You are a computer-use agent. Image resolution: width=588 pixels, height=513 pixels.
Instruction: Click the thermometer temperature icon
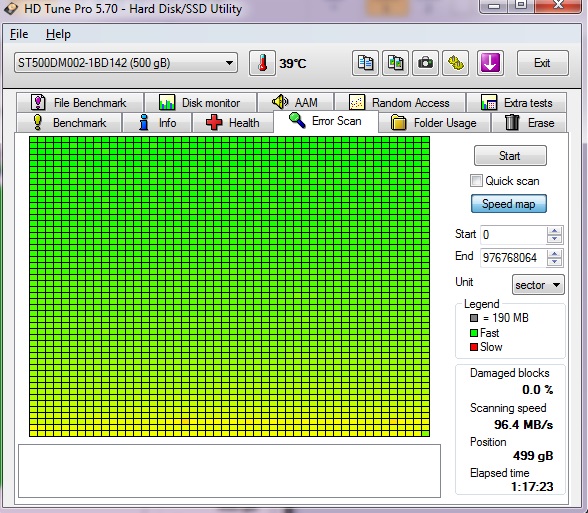(262, 63)
